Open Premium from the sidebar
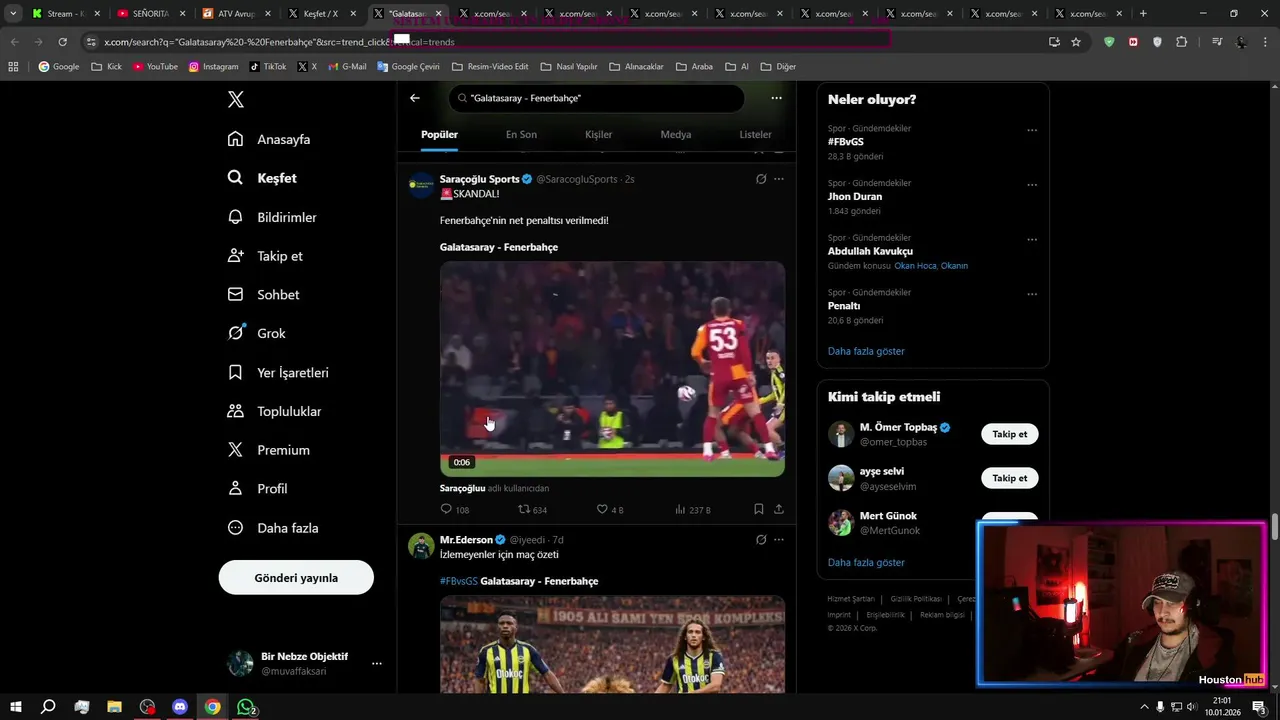1280x720 pixels. [268, 450]
